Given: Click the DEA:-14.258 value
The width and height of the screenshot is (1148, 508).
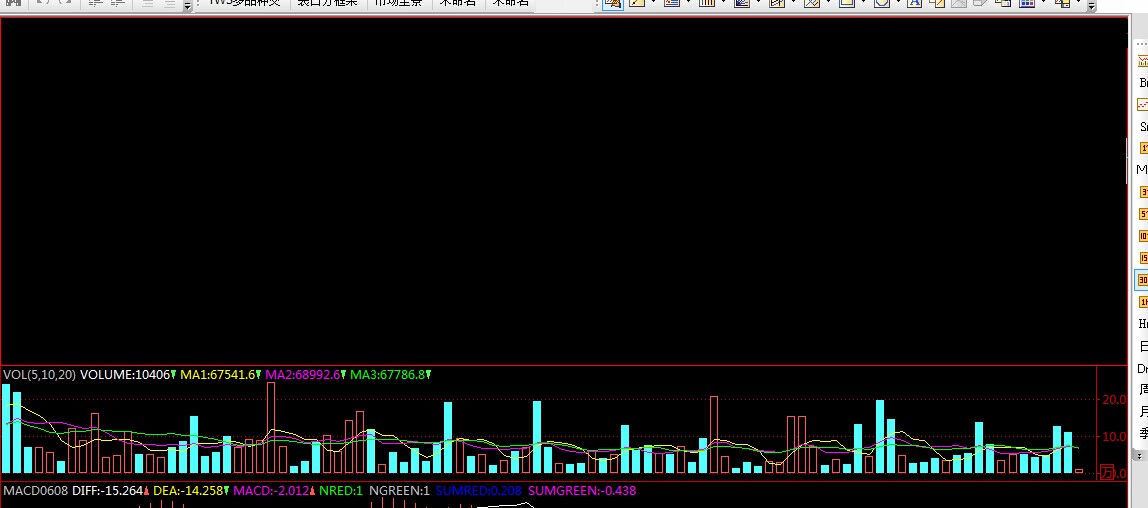Looking at the screenshot, I should coord(187,491).
